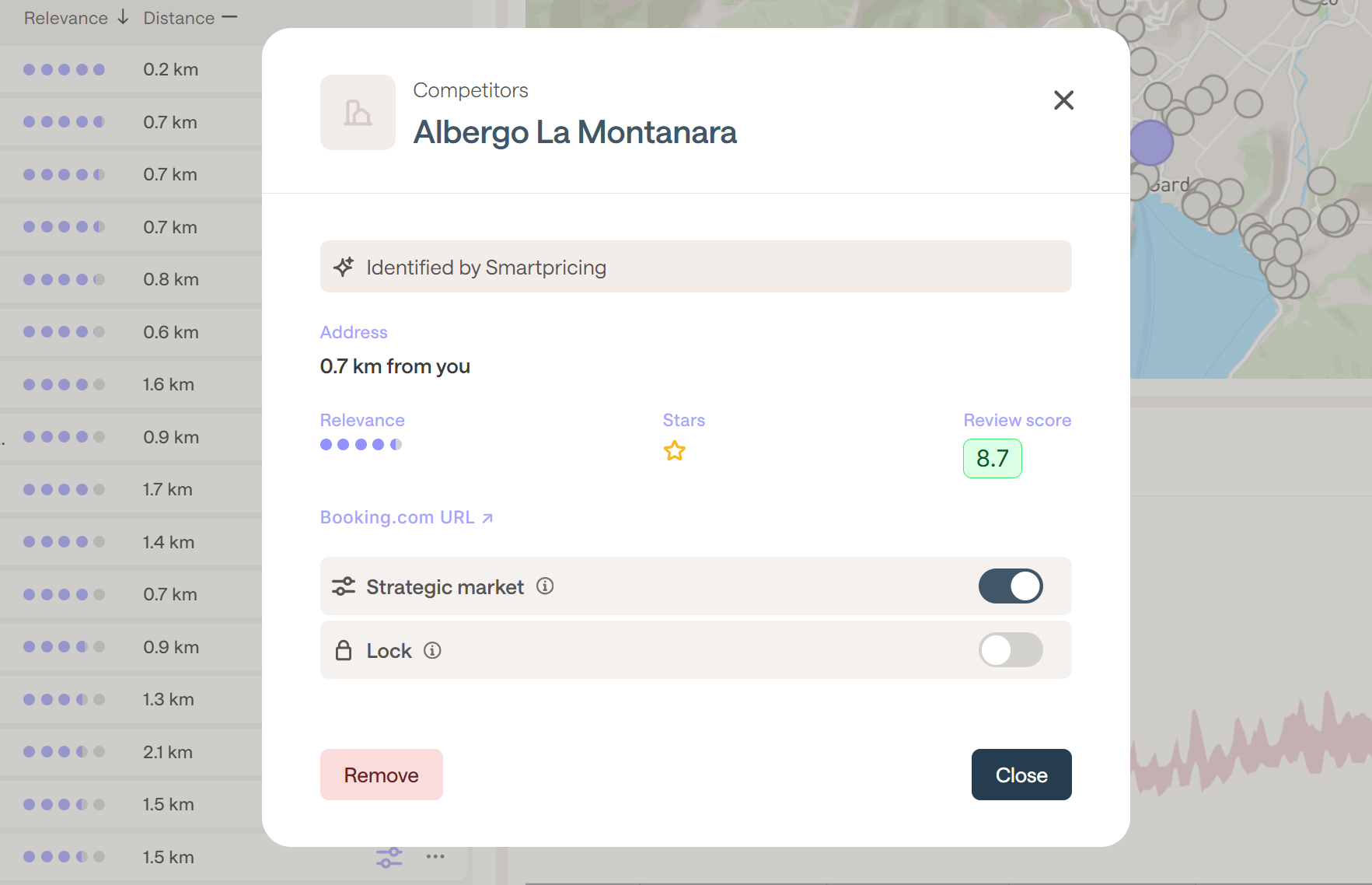Click the yellow star rating icon
This screenshot has height=885, width=1372.
pos(674,451)
